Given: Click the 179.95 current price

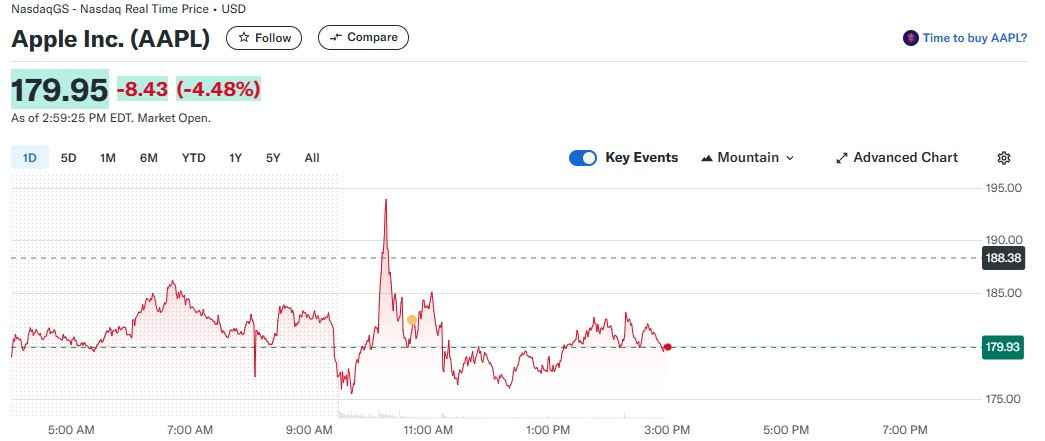Looking at the screenshot, I should 60,89.
